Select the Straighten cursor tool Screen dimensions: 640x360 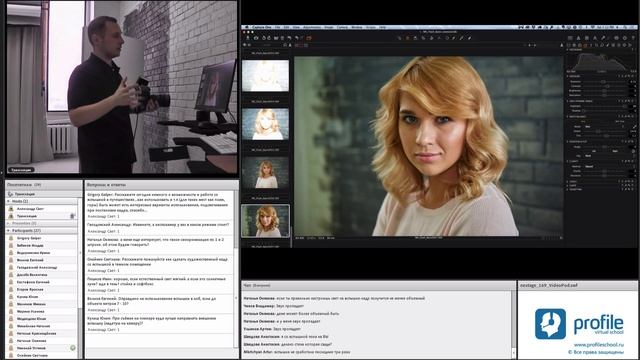tap(431, 38)
